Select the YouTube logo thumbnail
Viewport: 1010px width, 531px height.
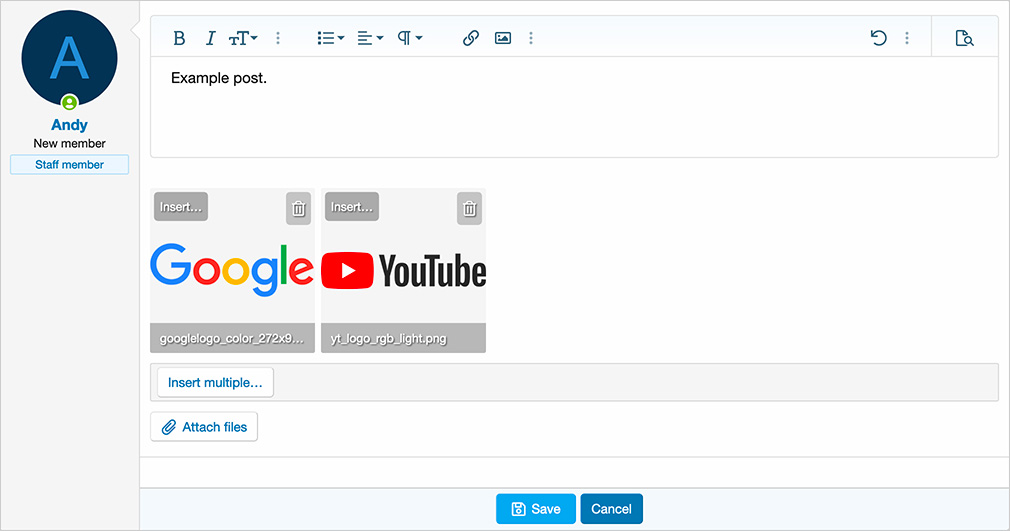(404, 271)
